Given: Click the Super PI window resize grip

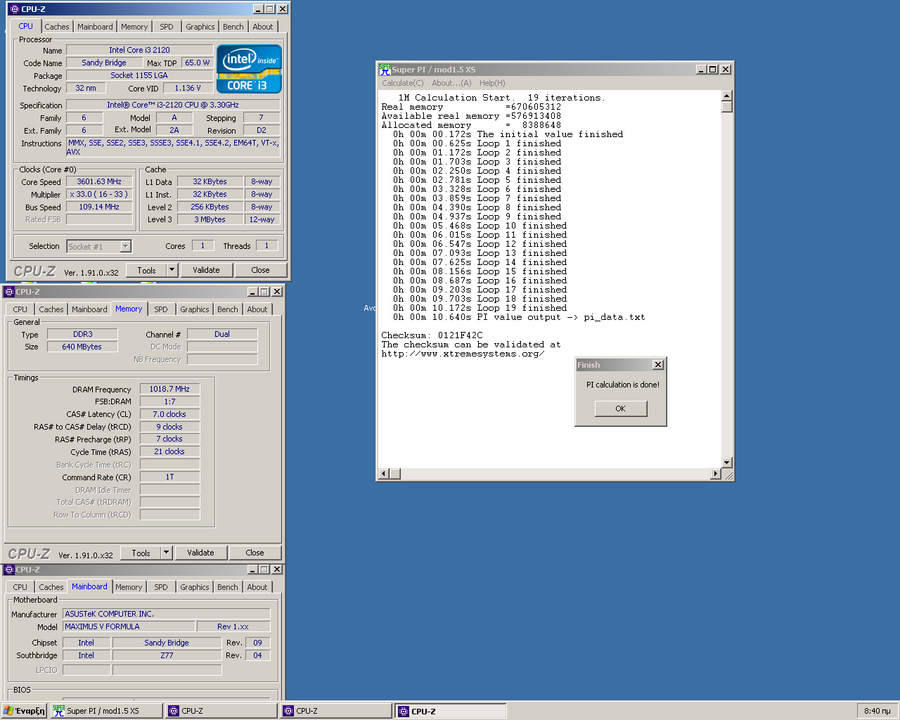Looking at the screenshot, I should click(x=727, y=474).
